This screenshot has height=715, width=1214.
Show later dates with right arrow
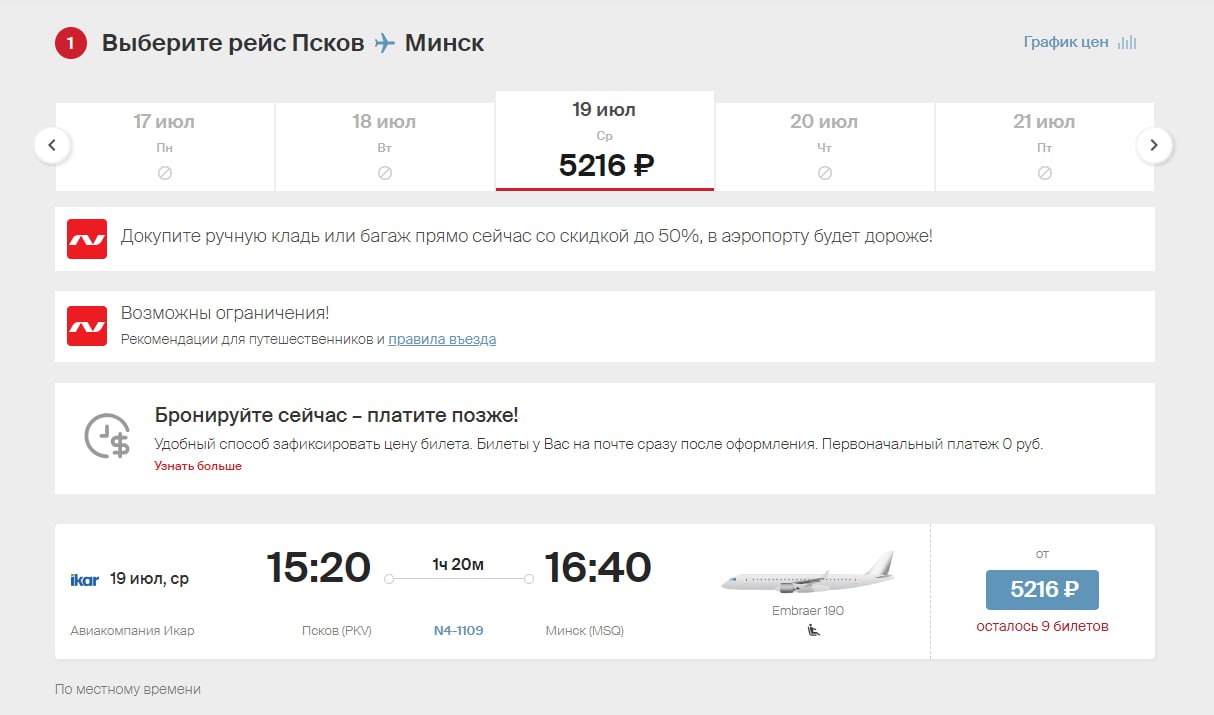coord(1154,146)
